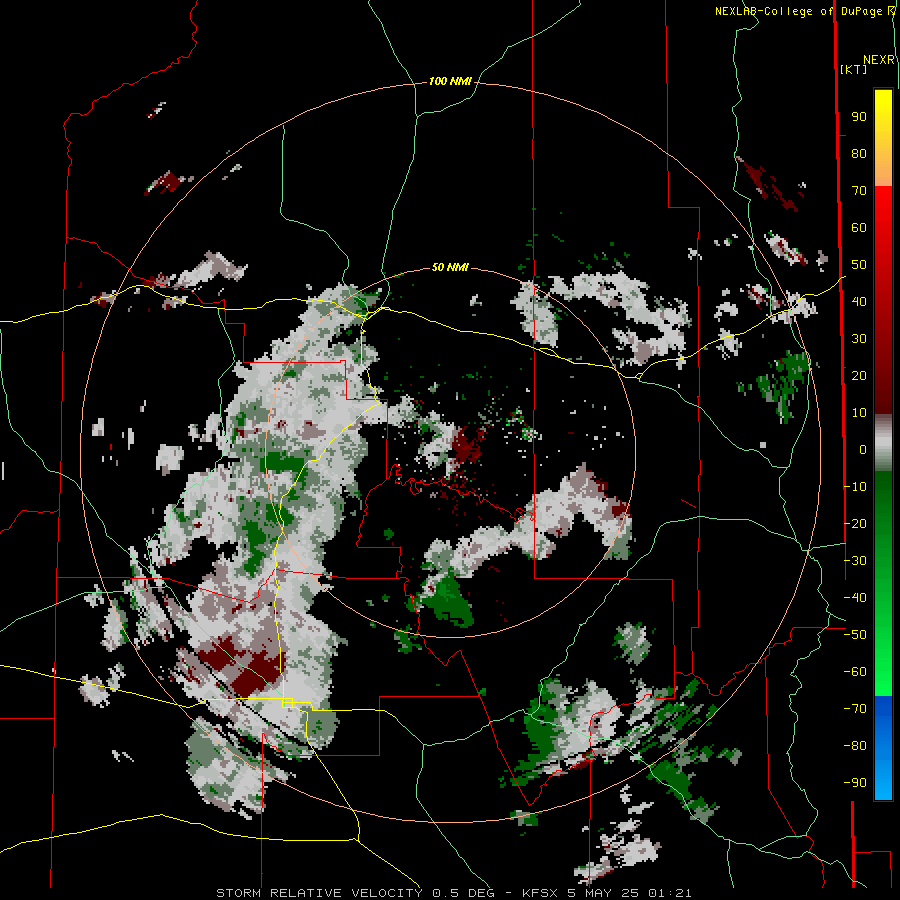Click the gray zero-velocity colorbar segment
This screenshot has height=900, width=900.
883,443
